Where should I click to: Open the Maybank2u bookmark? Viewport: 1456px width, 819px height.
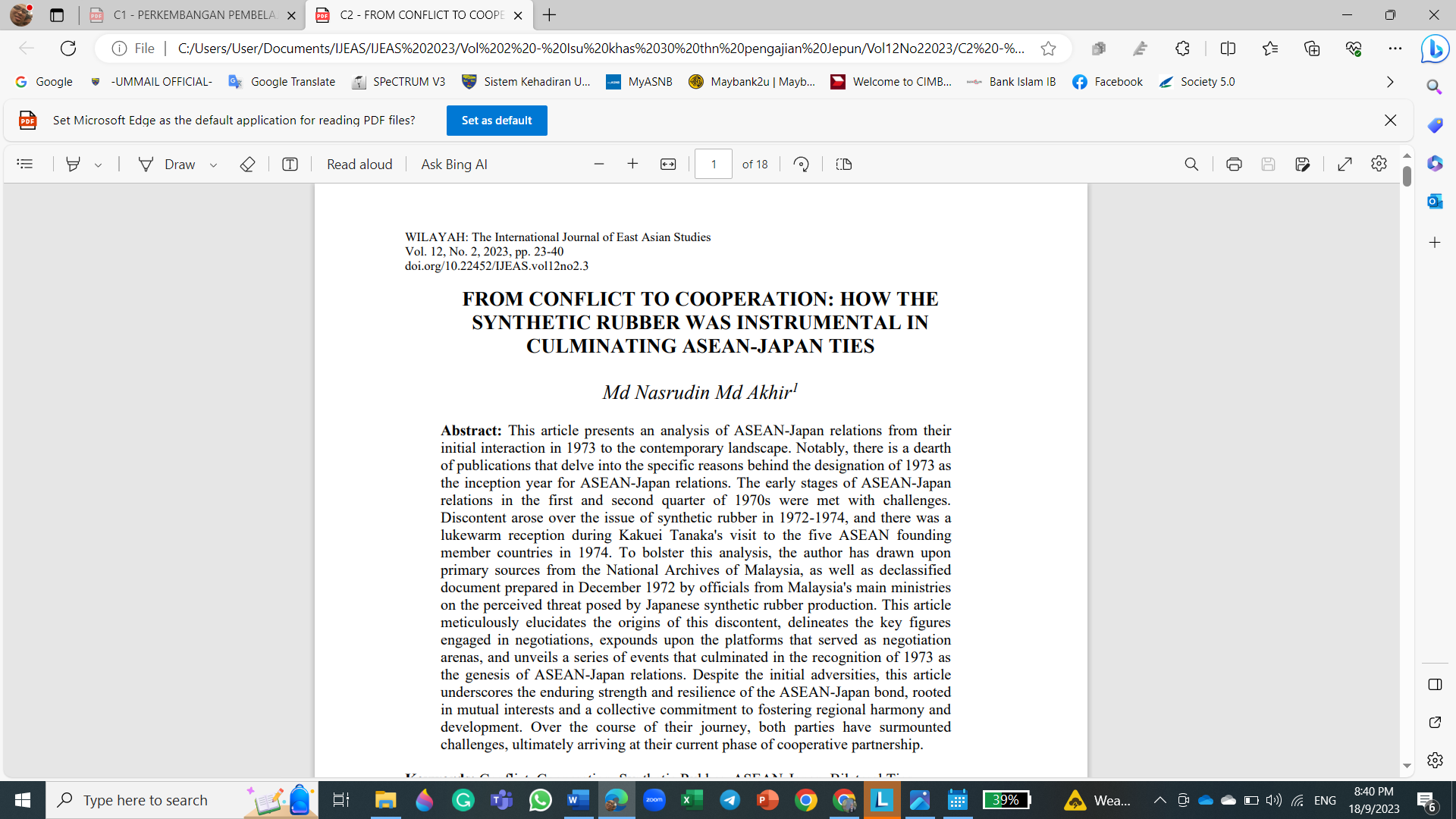point(752,82)
